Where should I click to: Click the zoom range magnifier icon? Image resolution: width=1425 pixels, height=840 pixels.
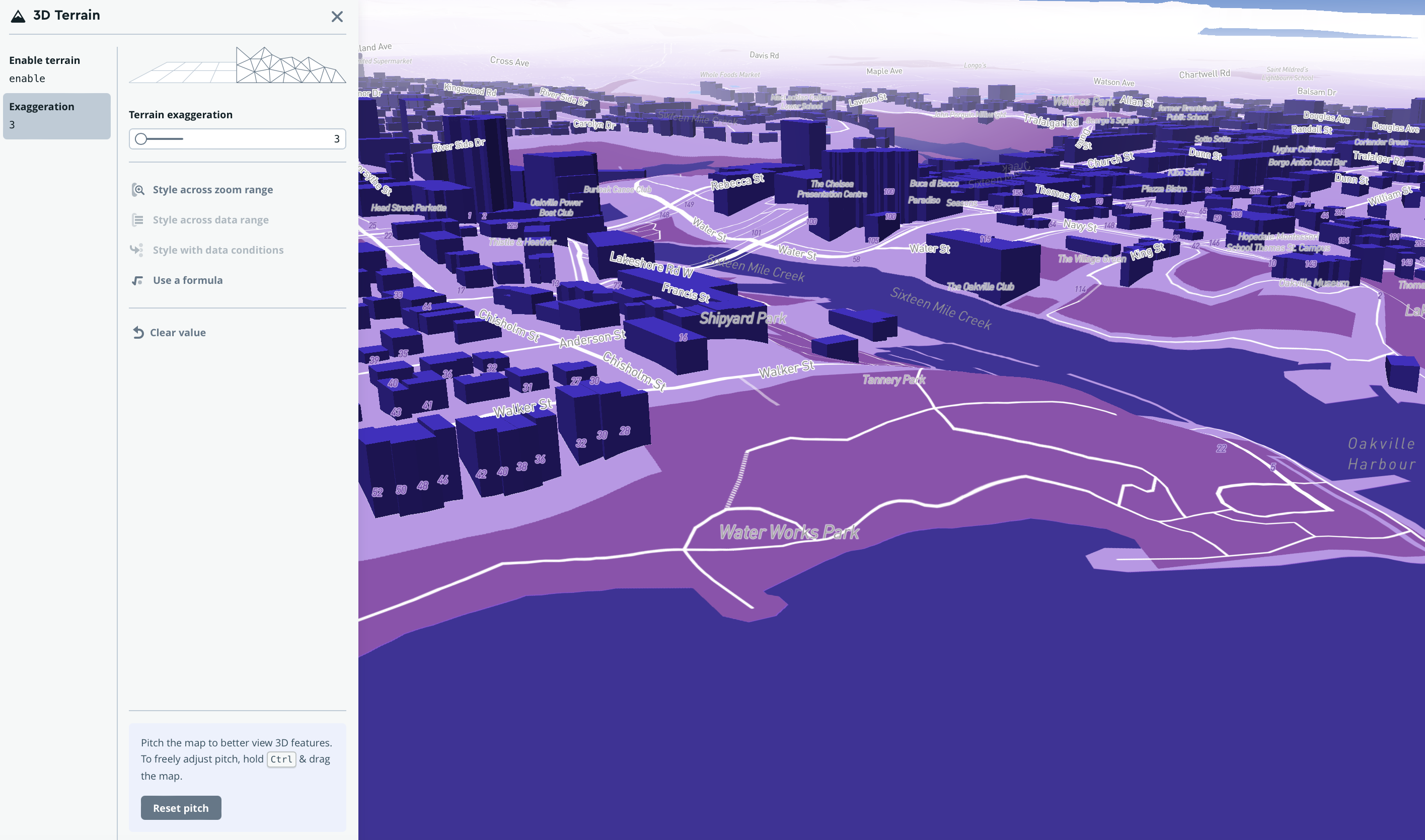[138, 190]
